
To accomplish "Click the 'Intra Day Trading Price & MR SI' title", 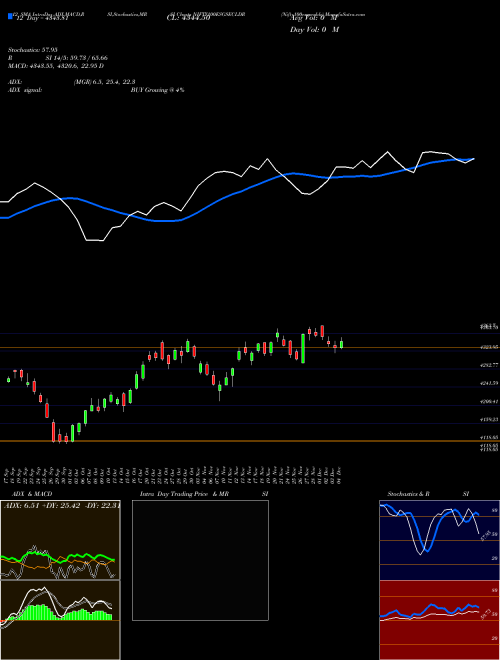I will pos(204,494).
